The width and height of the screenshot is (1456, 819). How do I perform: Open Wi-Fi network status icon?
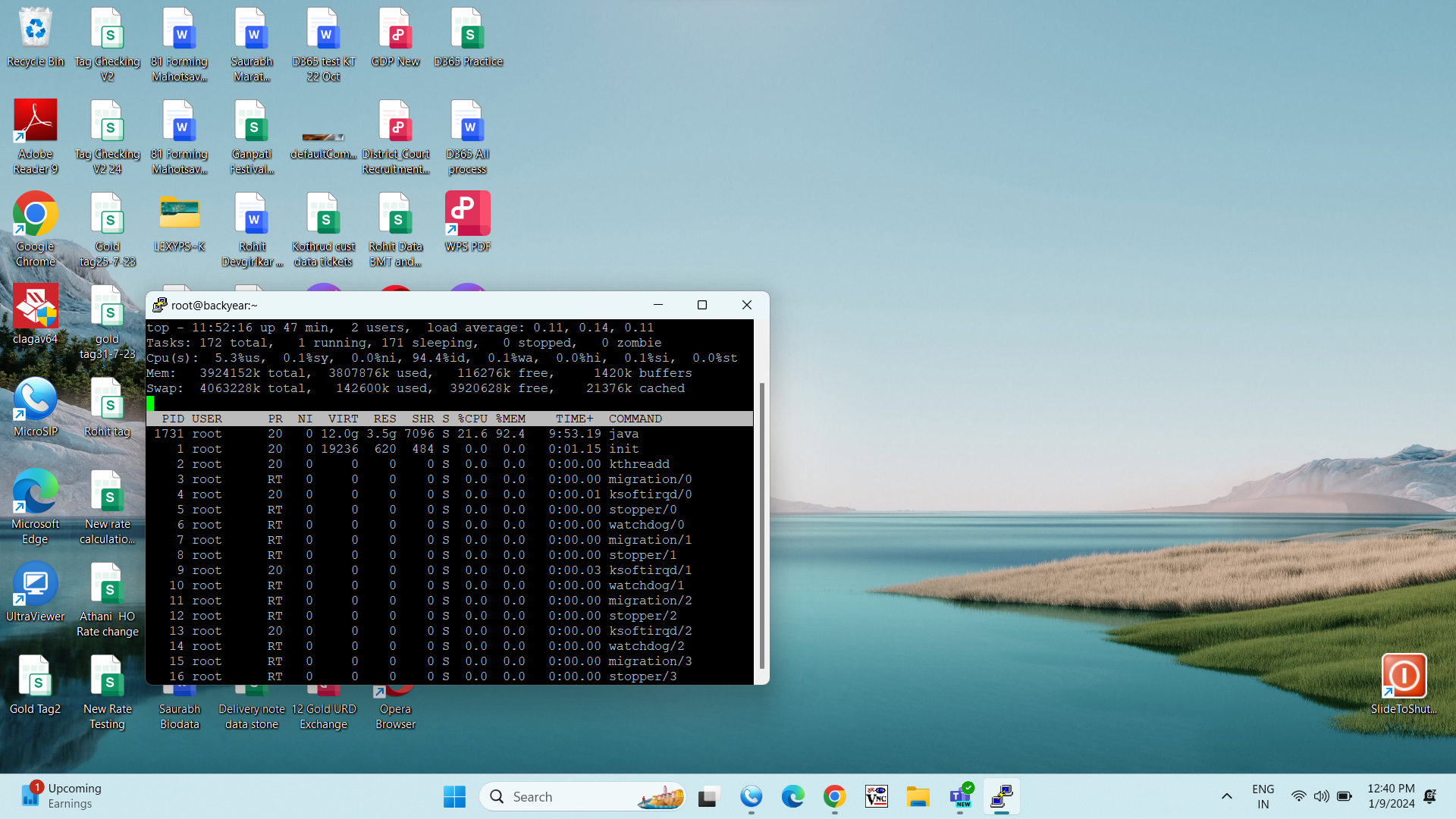[x=1298, y=796]
